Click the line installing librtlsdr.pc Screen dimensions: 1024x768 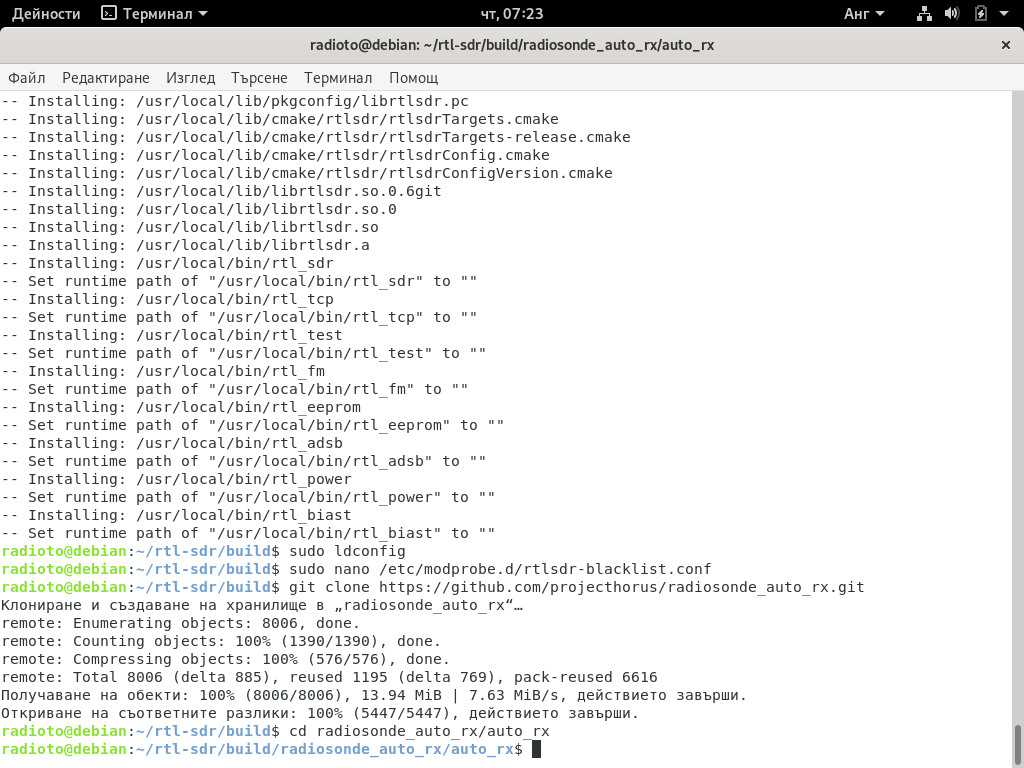pos(235,101)
